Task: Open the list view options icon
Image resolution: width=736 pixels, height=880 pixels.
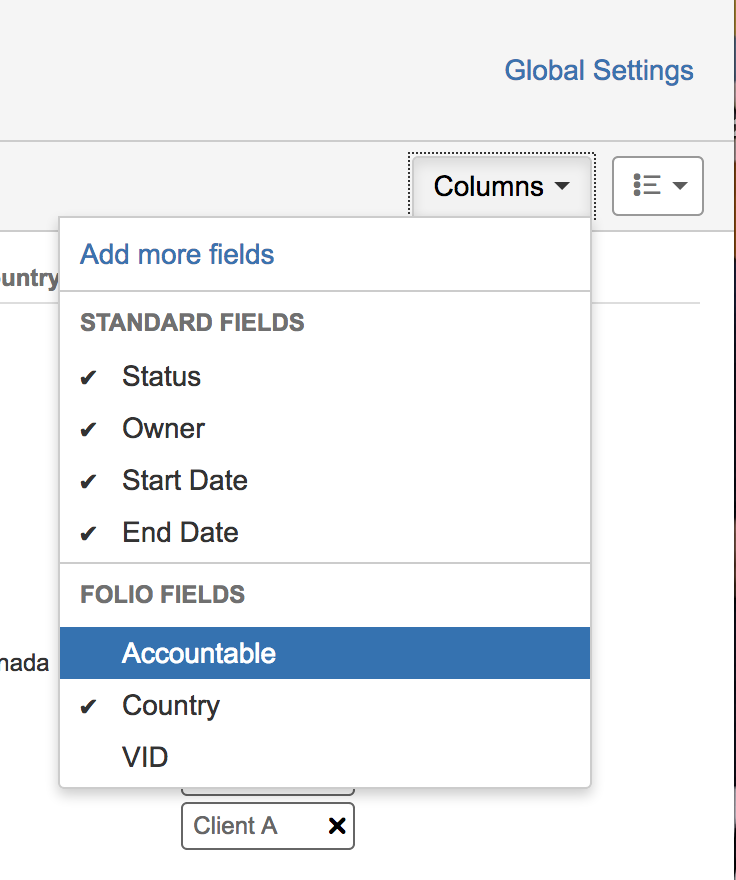Action: pyautogui.click(x=647, y=186)
